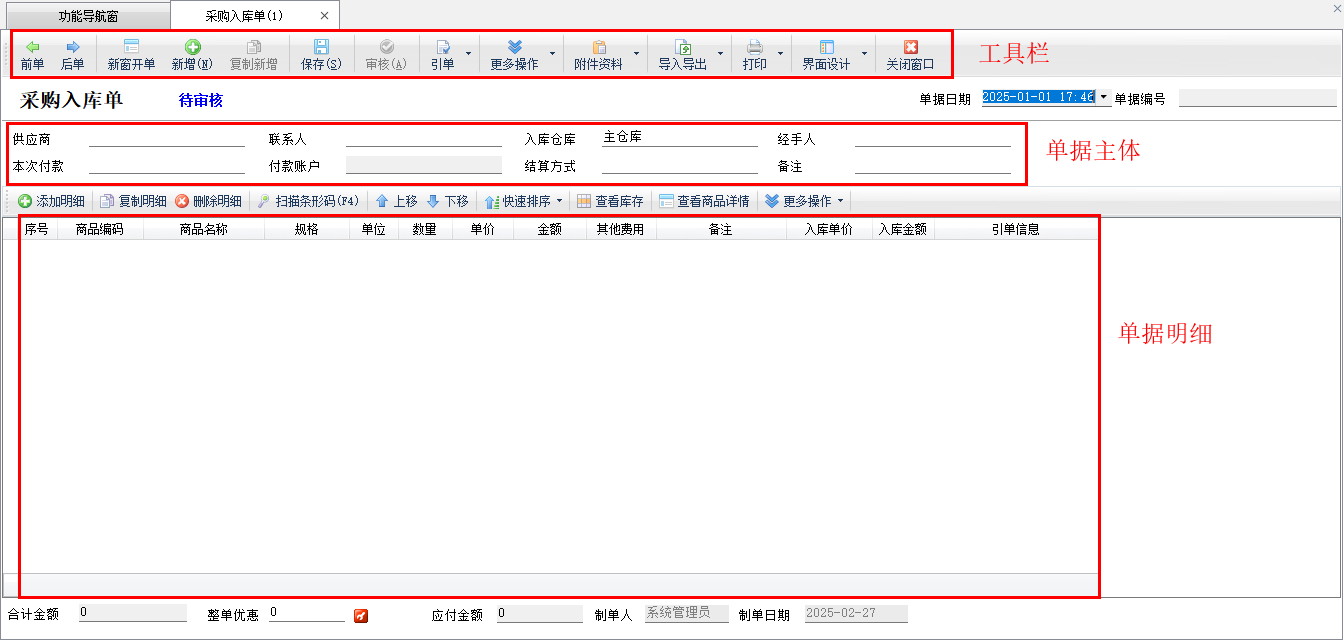Open the 打印 print dropdown arrow
Screen dimensions: 1344x641
tap(780, 54)
